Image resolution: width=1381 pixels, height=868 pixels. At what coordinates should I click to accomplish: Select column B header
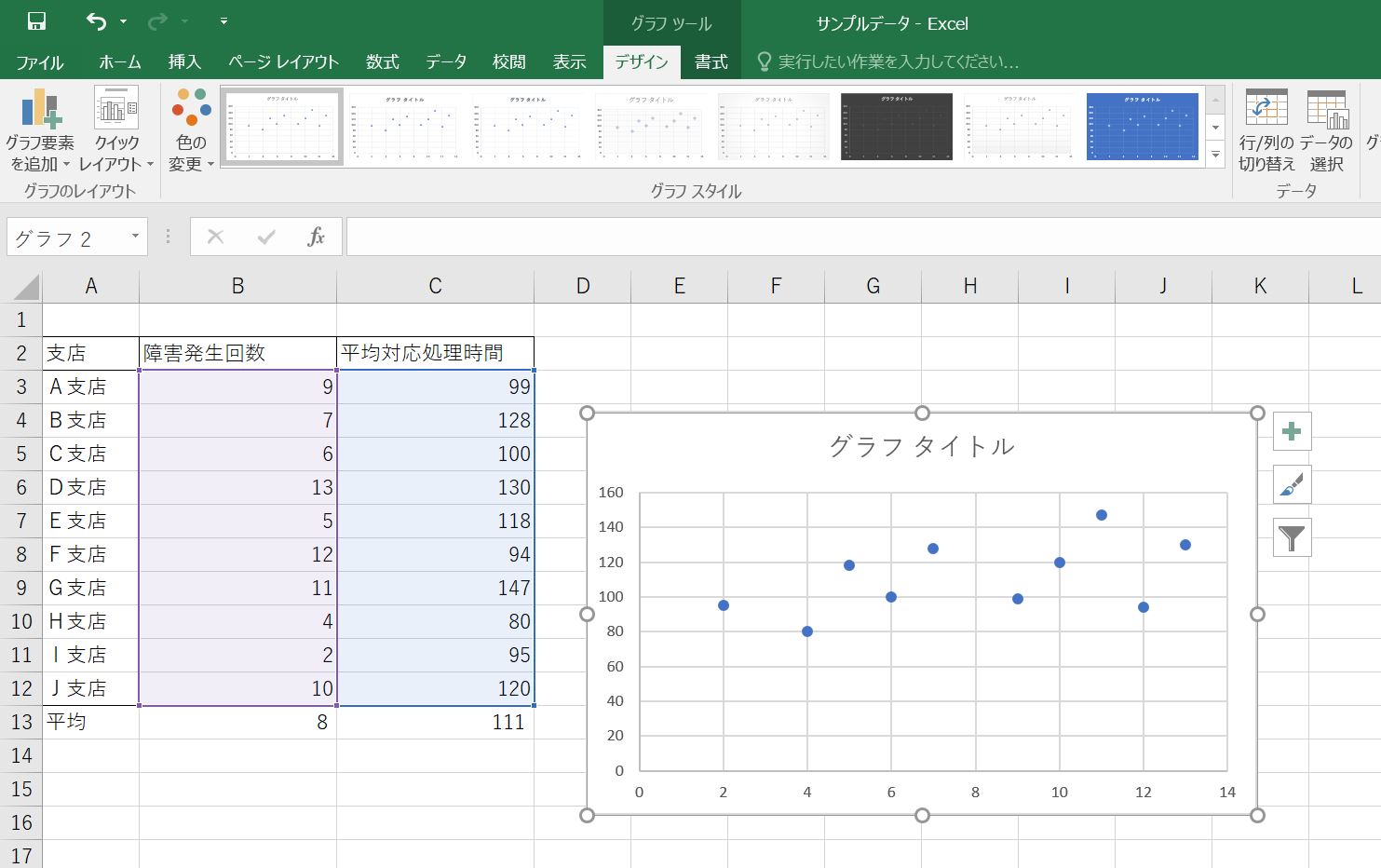(x=237, y=286)
